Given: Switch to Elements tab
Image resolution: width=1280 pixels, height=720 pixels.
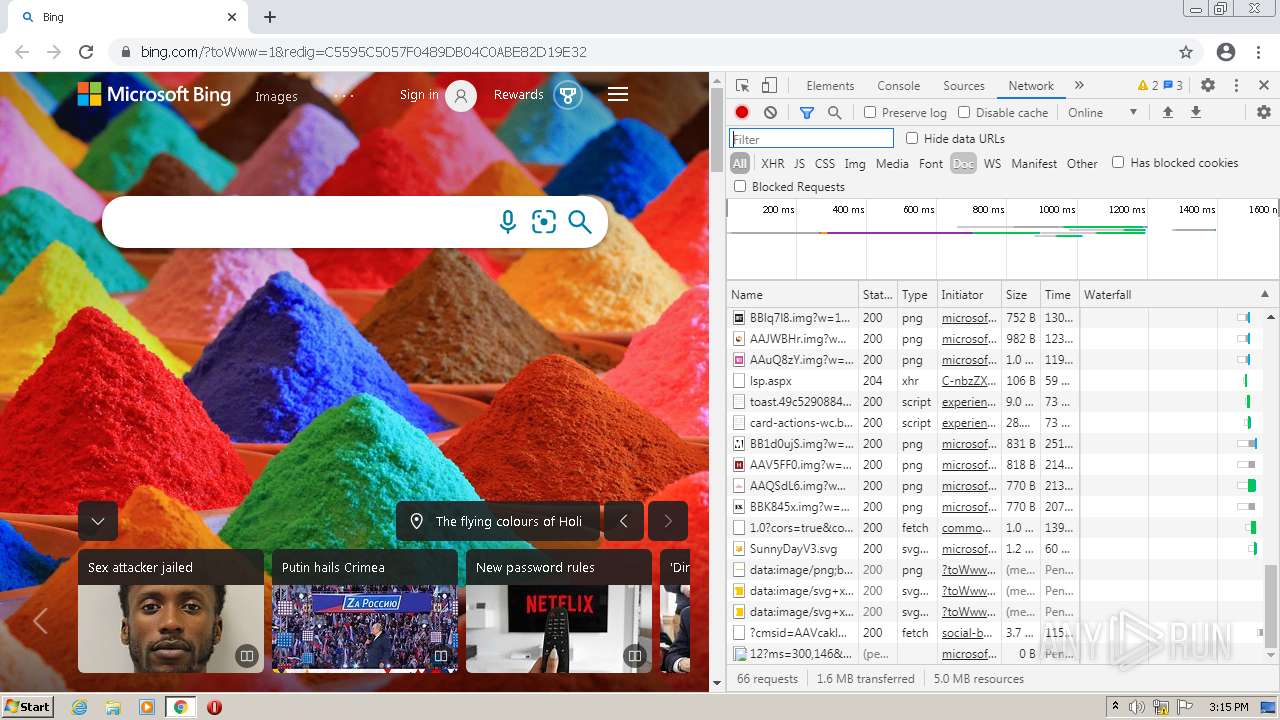Looking at the screenshot, I should pyautogui.click(x=830, y=86).
